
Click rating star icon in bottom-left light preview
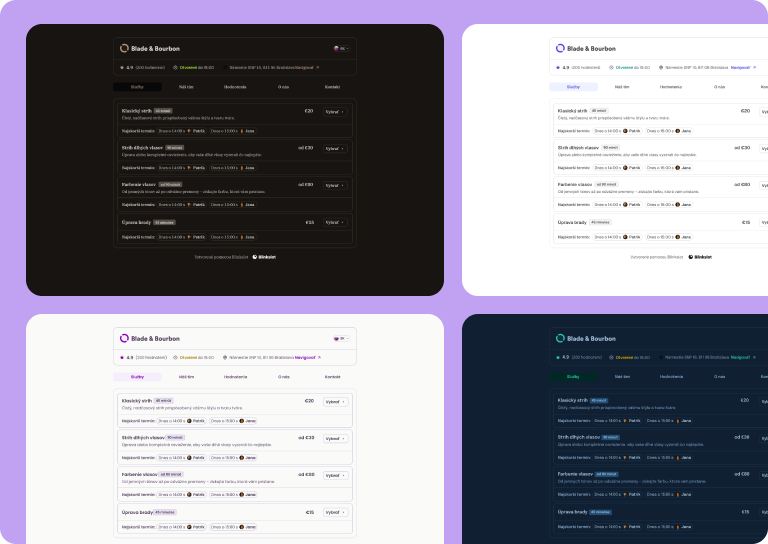pos(122,357)
